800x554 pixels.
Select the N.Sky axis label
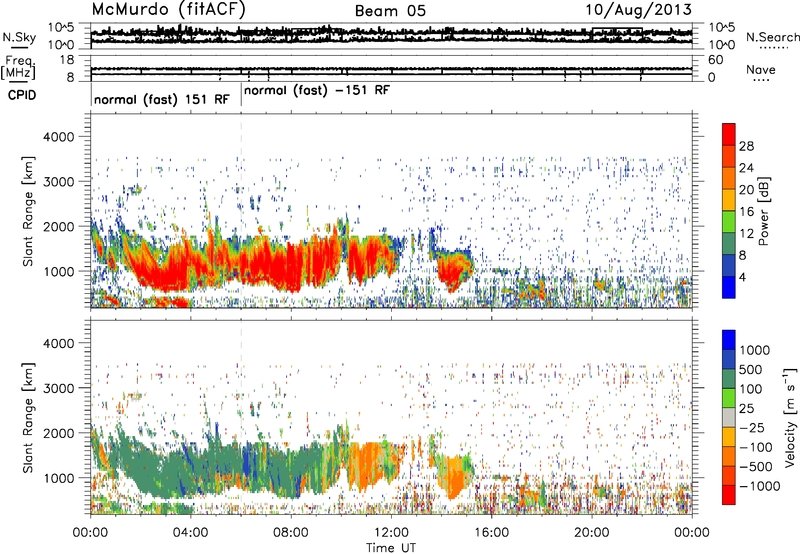pyautogui.click(x=19, y=37)
